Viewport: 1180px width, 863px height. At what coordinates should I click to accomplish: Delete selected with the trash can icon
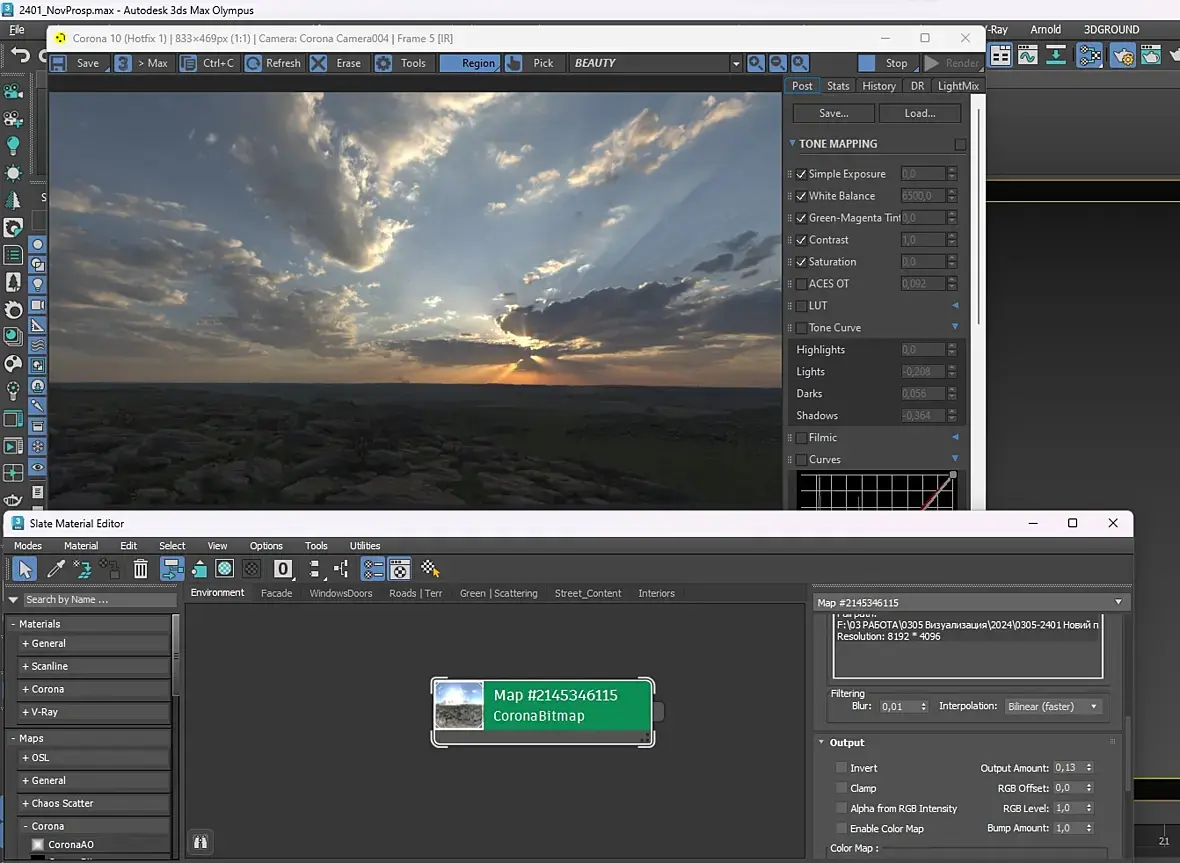click(141, 569)
